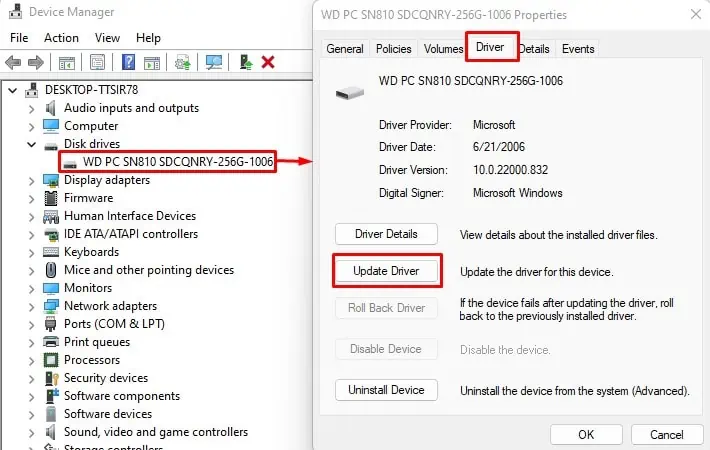Click the Device Manager title bar icon
This screenshot has width=710, height=450.
[15, 11]
